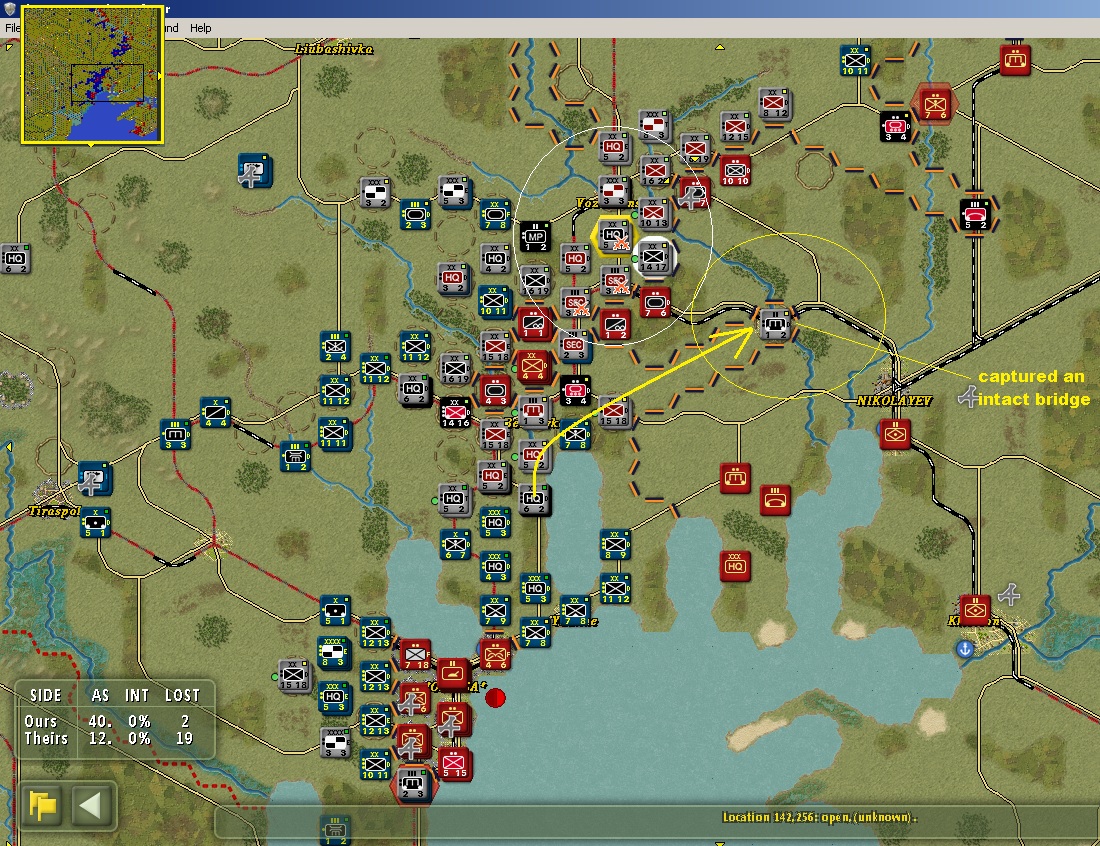
Task: Select the red artillery unit in the top-right corner
Action: [1015, 60]
